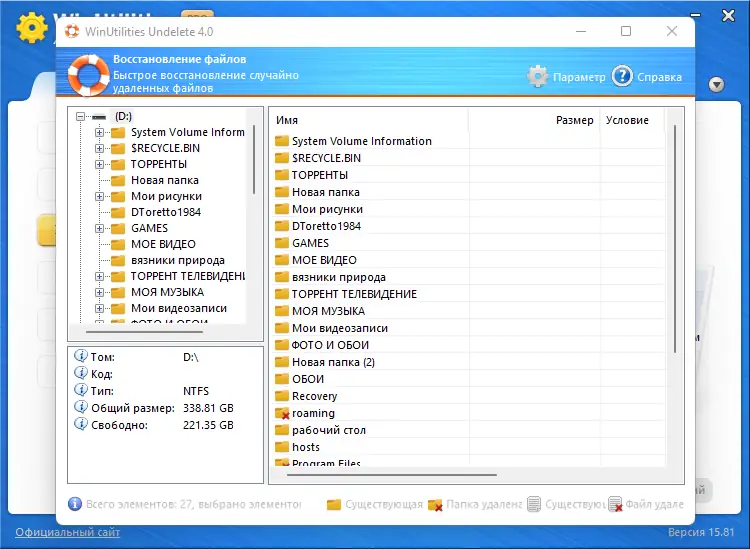750x549 pixels.
Task: Click the existing file legend icon
Action: click(x=534, y=505)
